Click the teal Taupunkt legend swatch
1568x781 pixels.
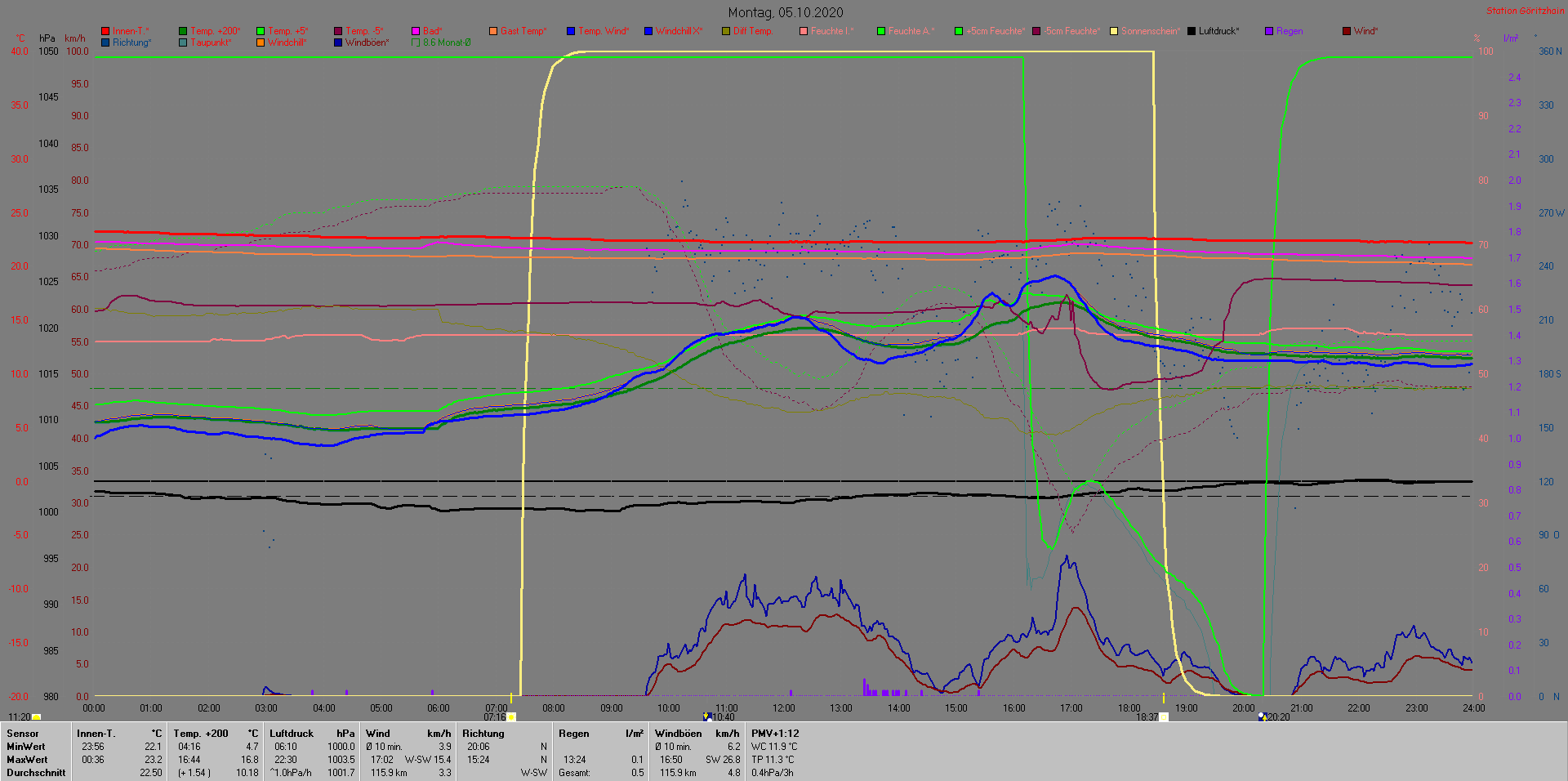pyautogui.click(x=183, y=42)
